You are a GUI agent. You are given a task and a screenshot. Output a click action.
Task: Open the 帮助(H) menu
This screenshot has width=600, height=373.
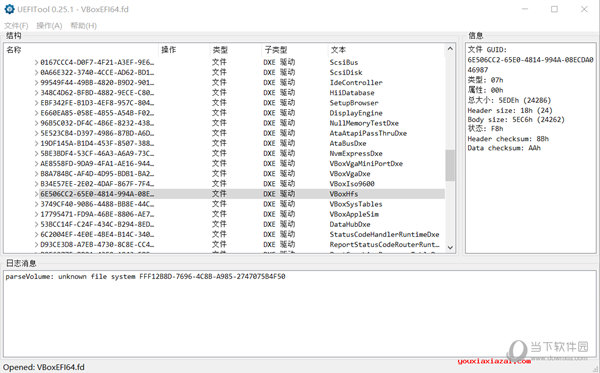tap(83, 26)
